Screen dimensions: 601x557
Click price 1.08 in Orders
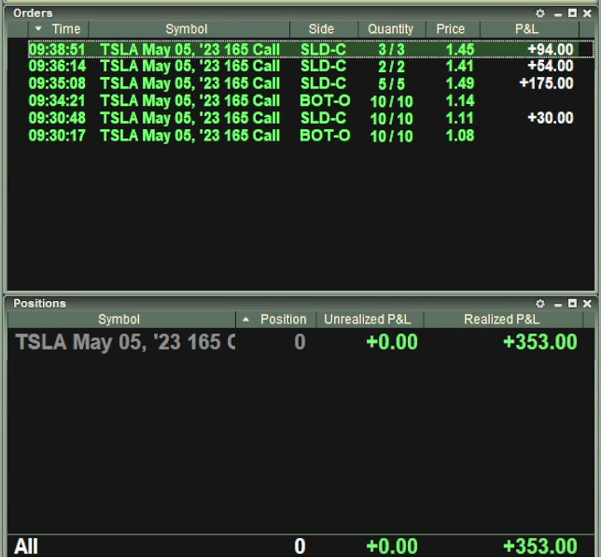[x=460, y=135]
